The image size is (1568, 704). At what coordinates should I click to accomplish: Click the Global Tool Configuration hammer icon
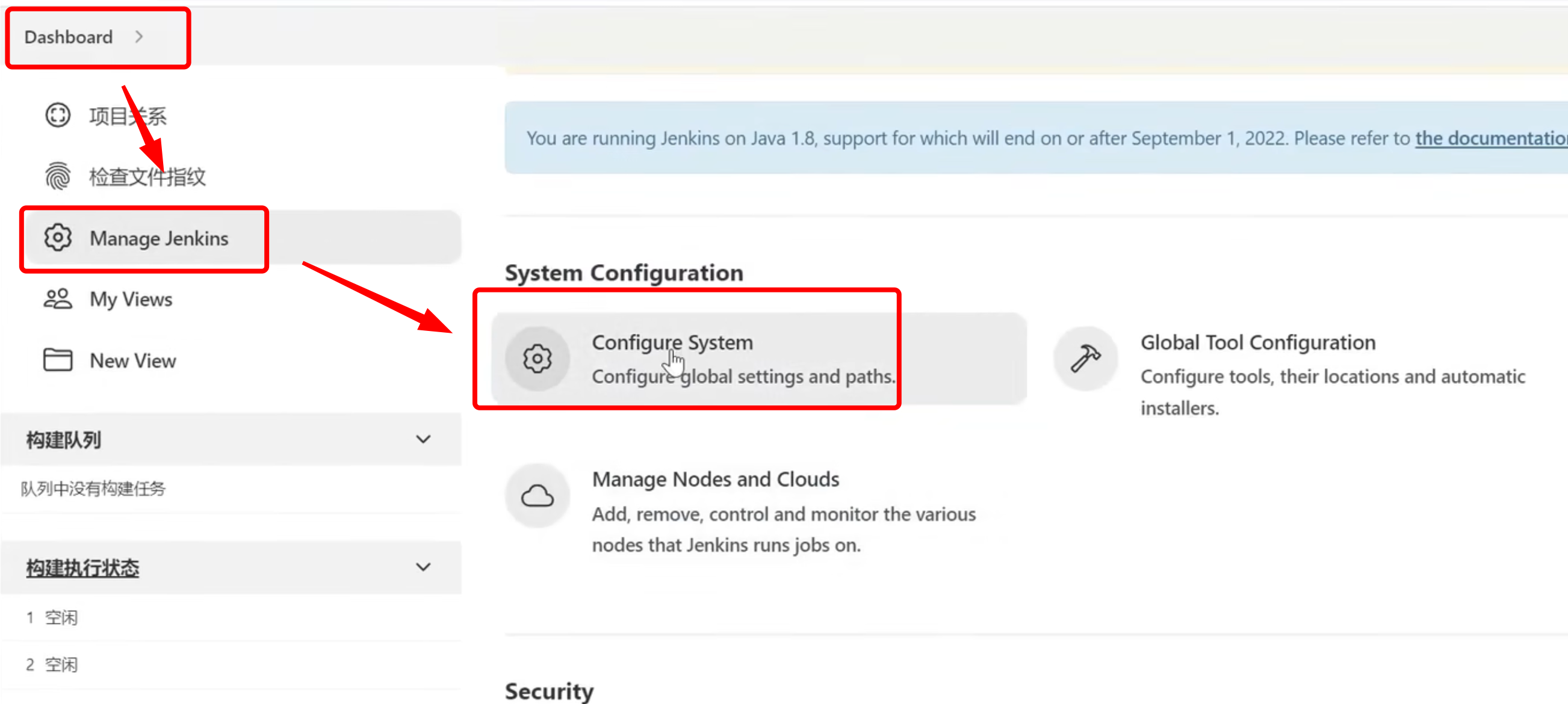click(x=1086, y=359)
